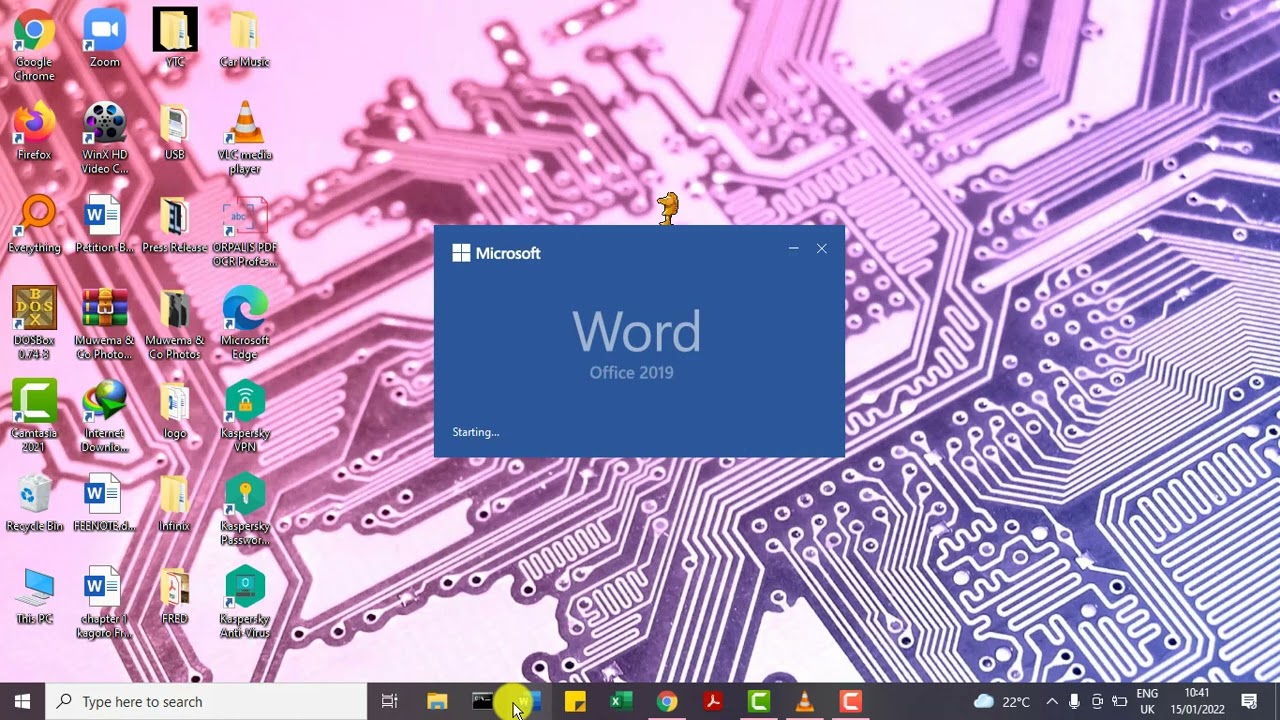Open the Muwema & Co Photos folder
This screenshot has width=1280, height=720.
click(175, 324)
